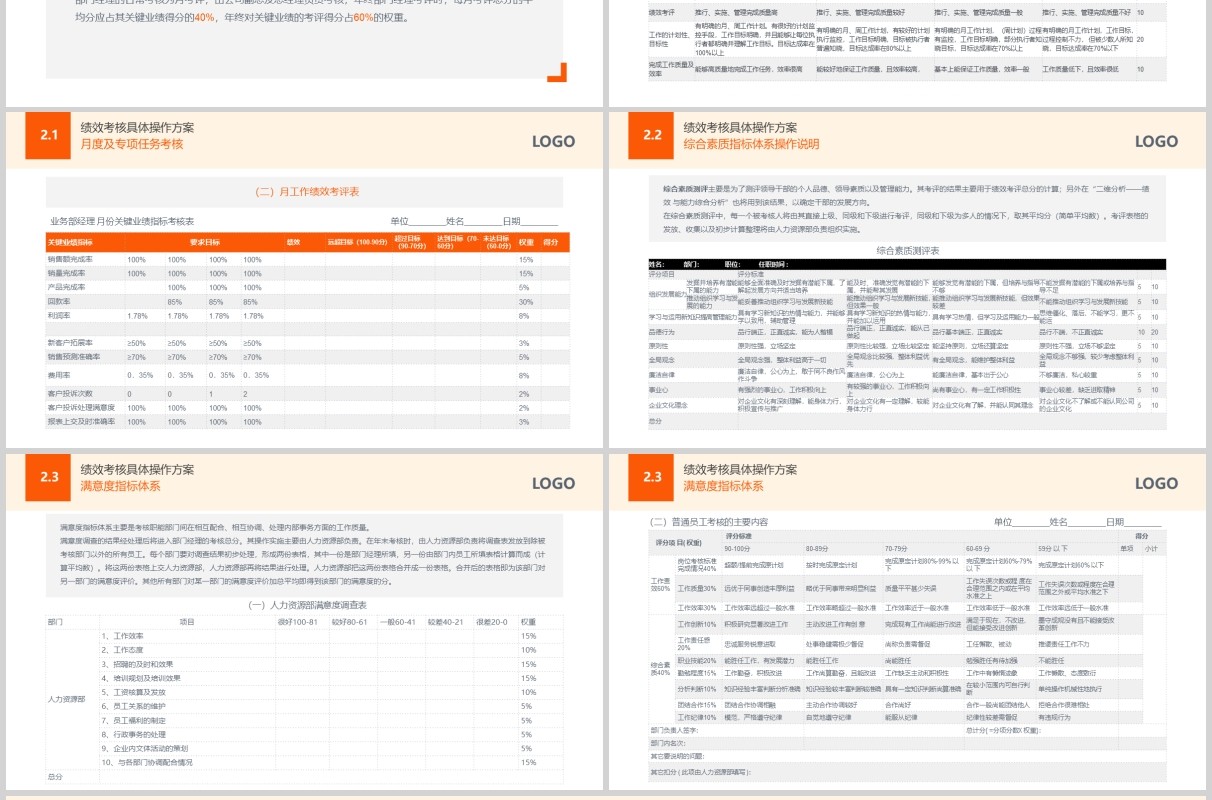Select the subtitle 月度及专项任务考核

(132, 144)
